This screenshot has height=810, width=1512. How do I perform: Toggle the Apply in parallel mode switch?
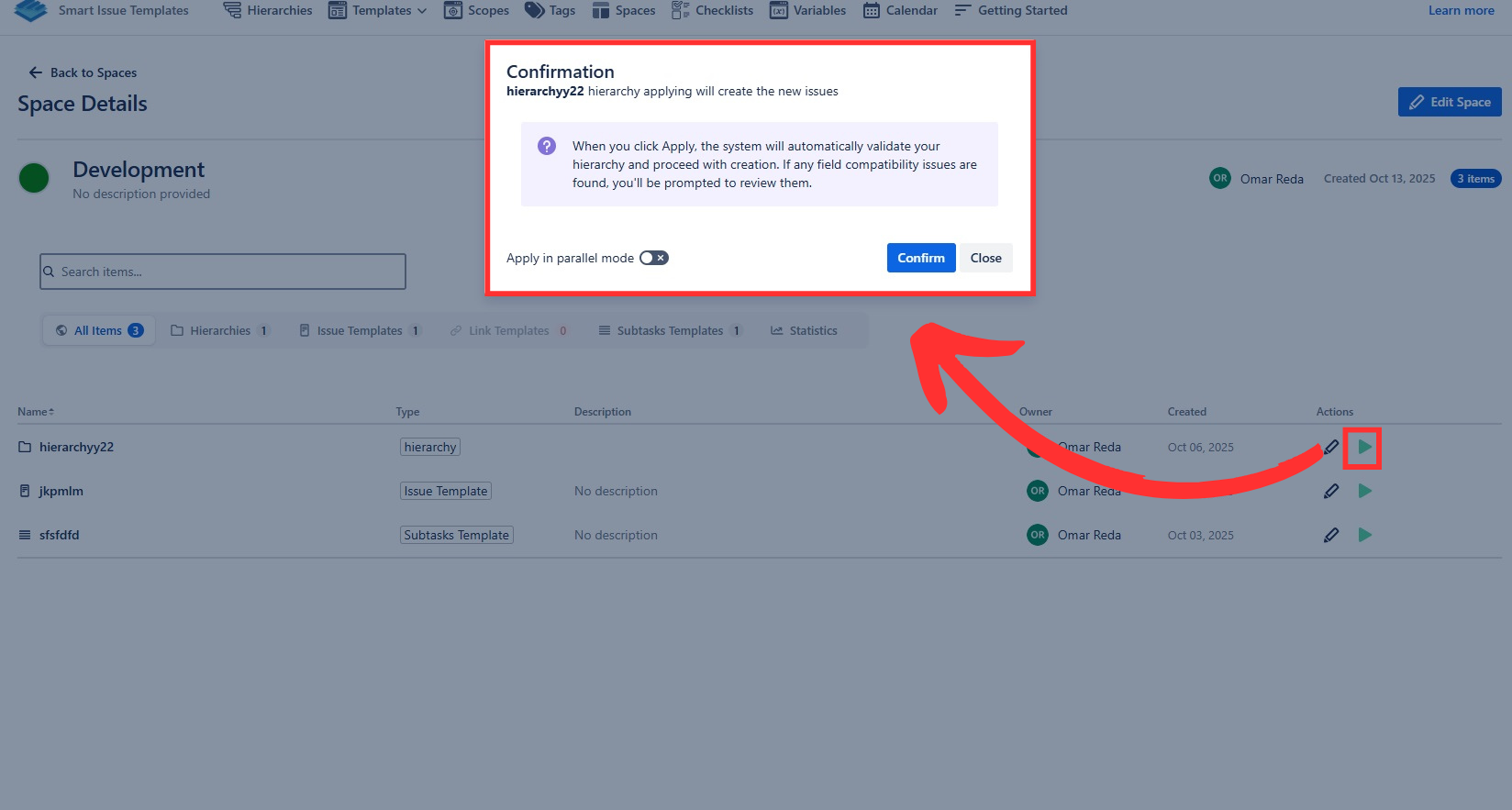click(x=653, y=258)
